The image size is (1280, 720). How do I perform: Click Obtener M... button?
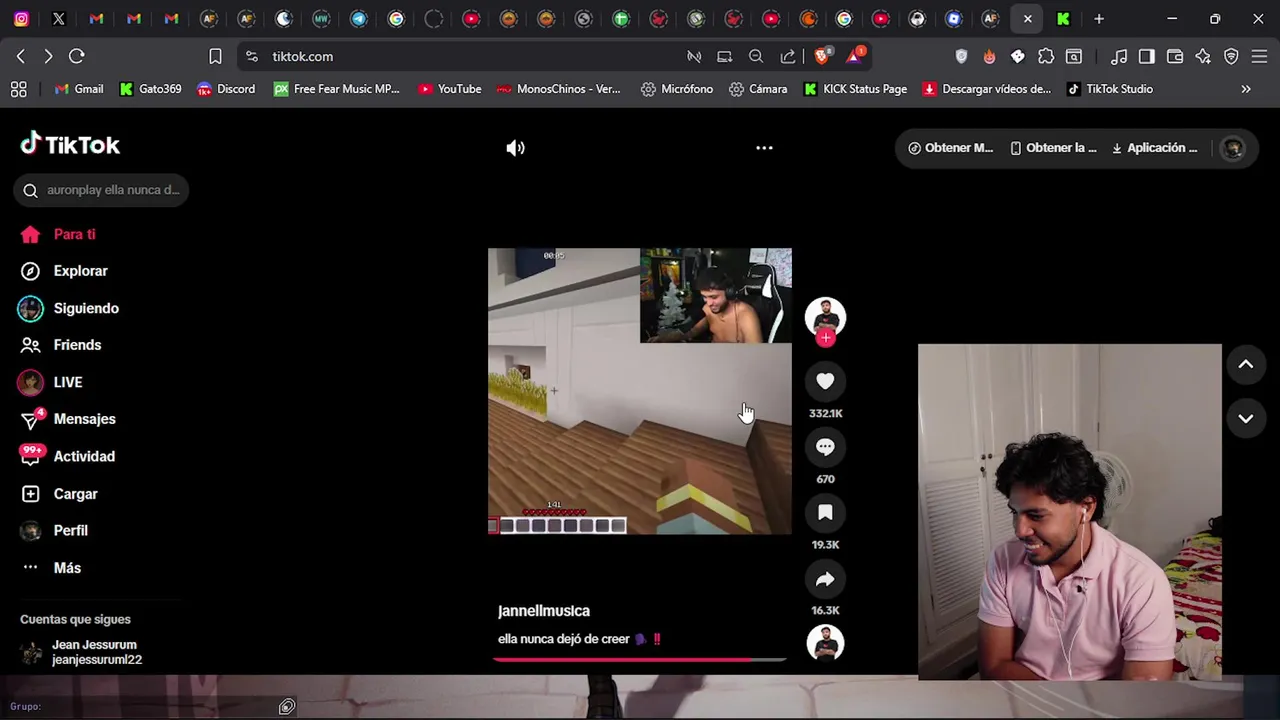click(950, 148)
